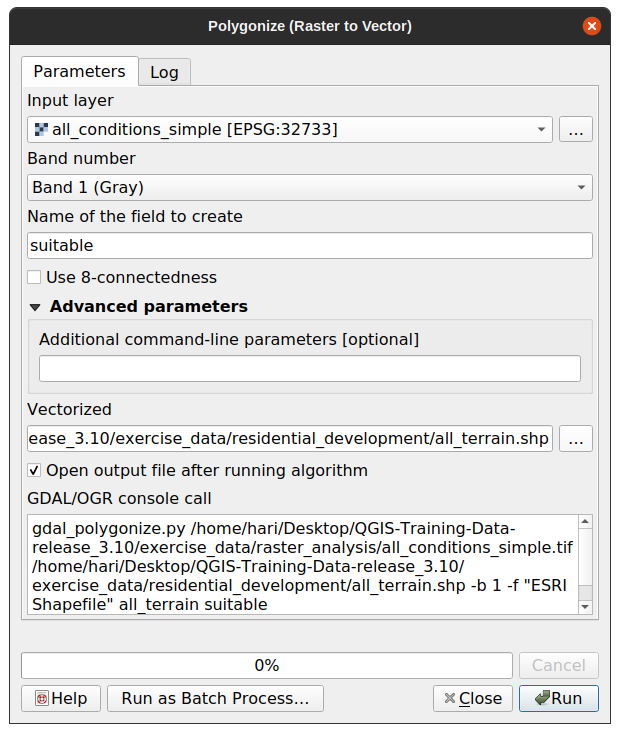
Task: Enable Use 8-connectedness checkbox
Action: click(x=35, y=277)
